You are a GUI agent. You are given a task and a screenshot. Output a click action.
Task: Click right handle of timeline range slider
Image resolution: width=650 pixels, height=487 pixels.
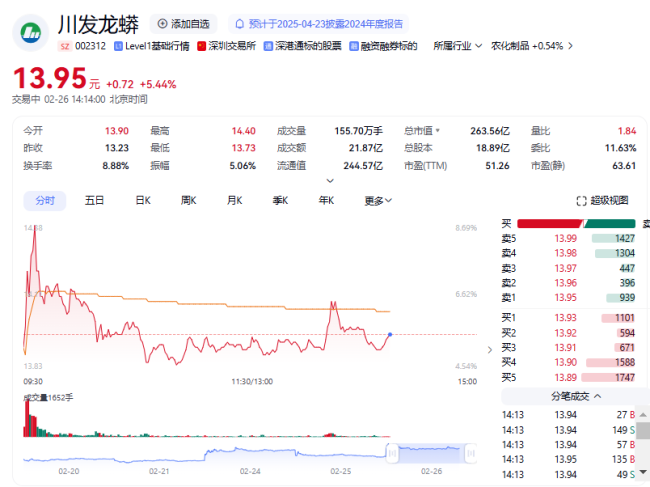click(x=471, y=453)
